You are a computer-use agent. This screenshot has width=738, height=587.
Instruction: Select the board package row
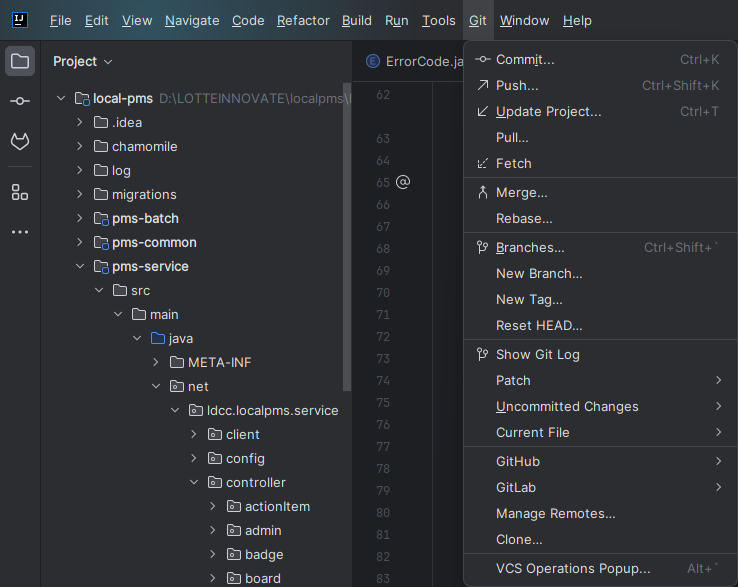tap(196, 578)
